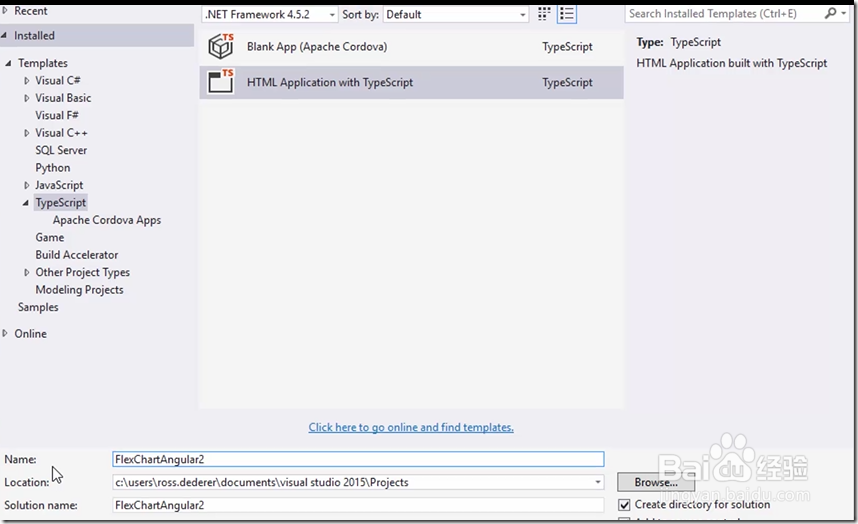Select Apache Cordova Apps subcategory
858x524 pixels.
pyautogui.click(x=107, y=220)
